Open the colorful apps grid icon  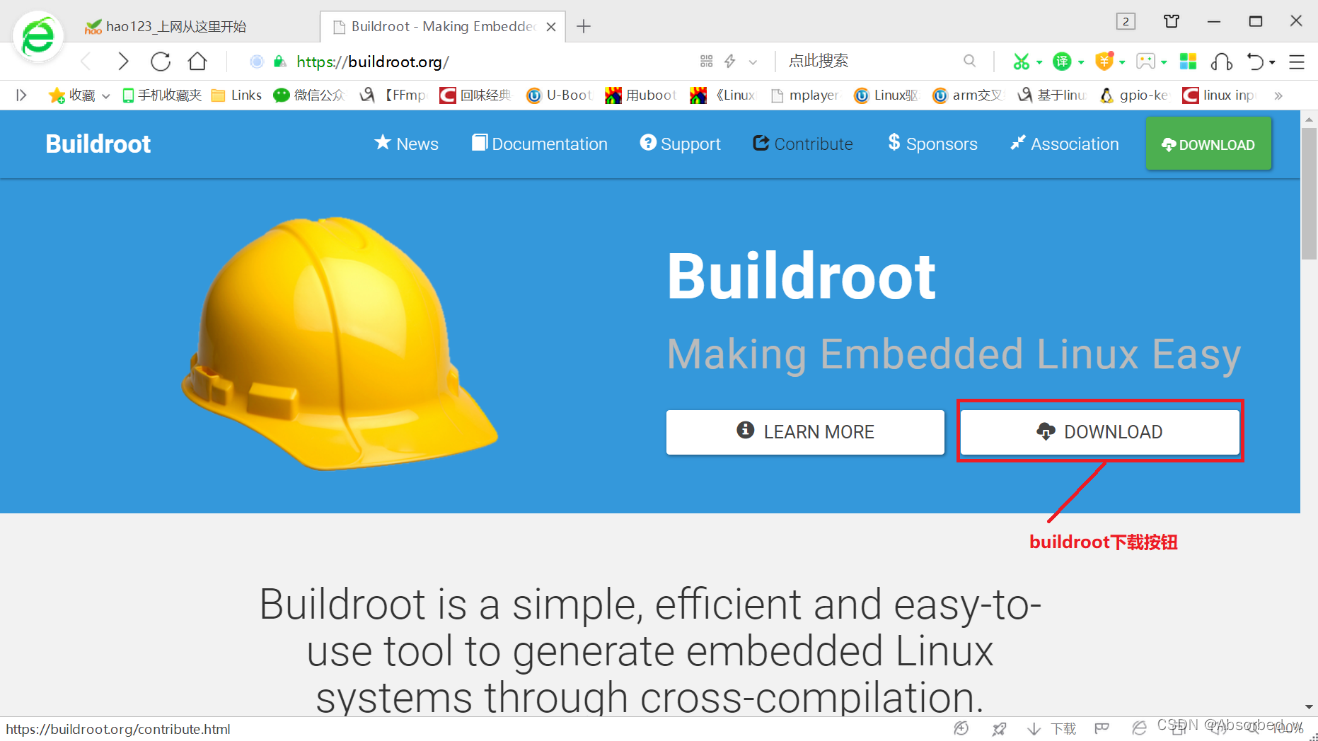pyautogui.click(x=1188, y=61)
